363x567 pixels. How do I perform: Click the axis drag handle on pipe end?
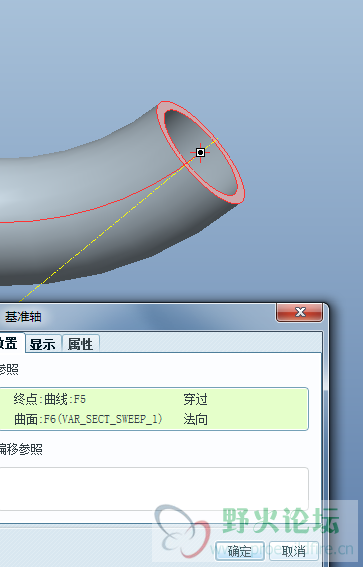[200, 152]
